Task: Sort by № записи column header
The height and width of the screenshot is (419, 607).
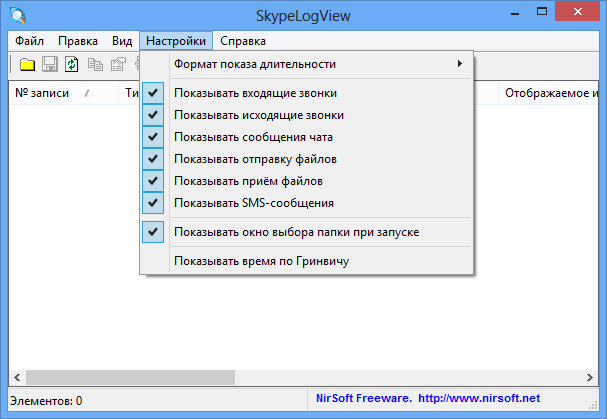Action: point(63,93)
